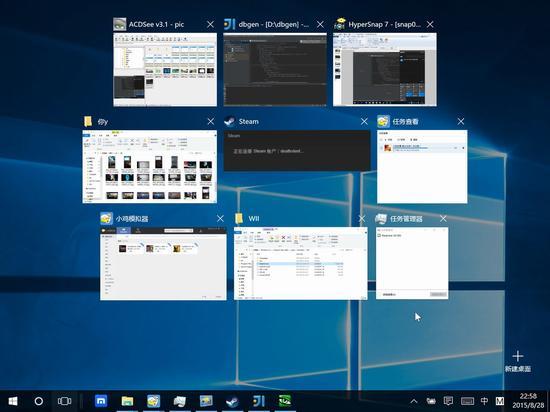Open the touch keyboard tray icon
Screen dimensions: 550x412
tap(467, 401)
